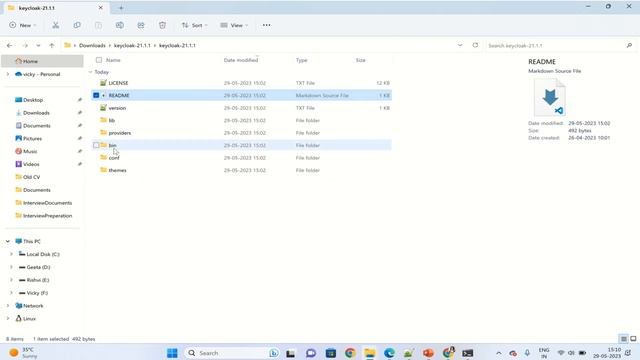Collapse the This PC node

(8, 241)
